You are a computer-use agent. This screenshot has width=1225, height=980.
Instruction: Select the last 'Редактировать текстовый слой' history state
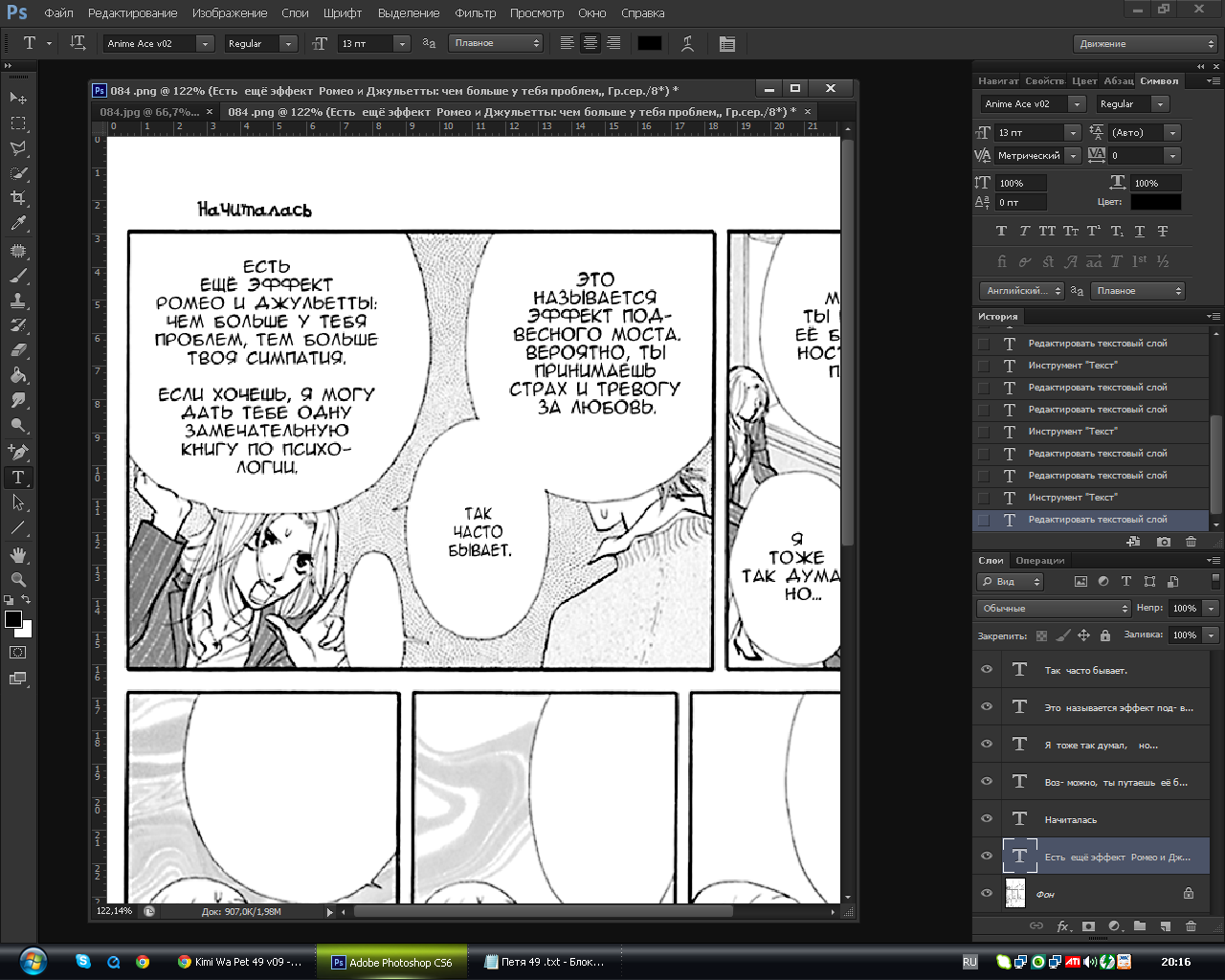[1091, 520]
